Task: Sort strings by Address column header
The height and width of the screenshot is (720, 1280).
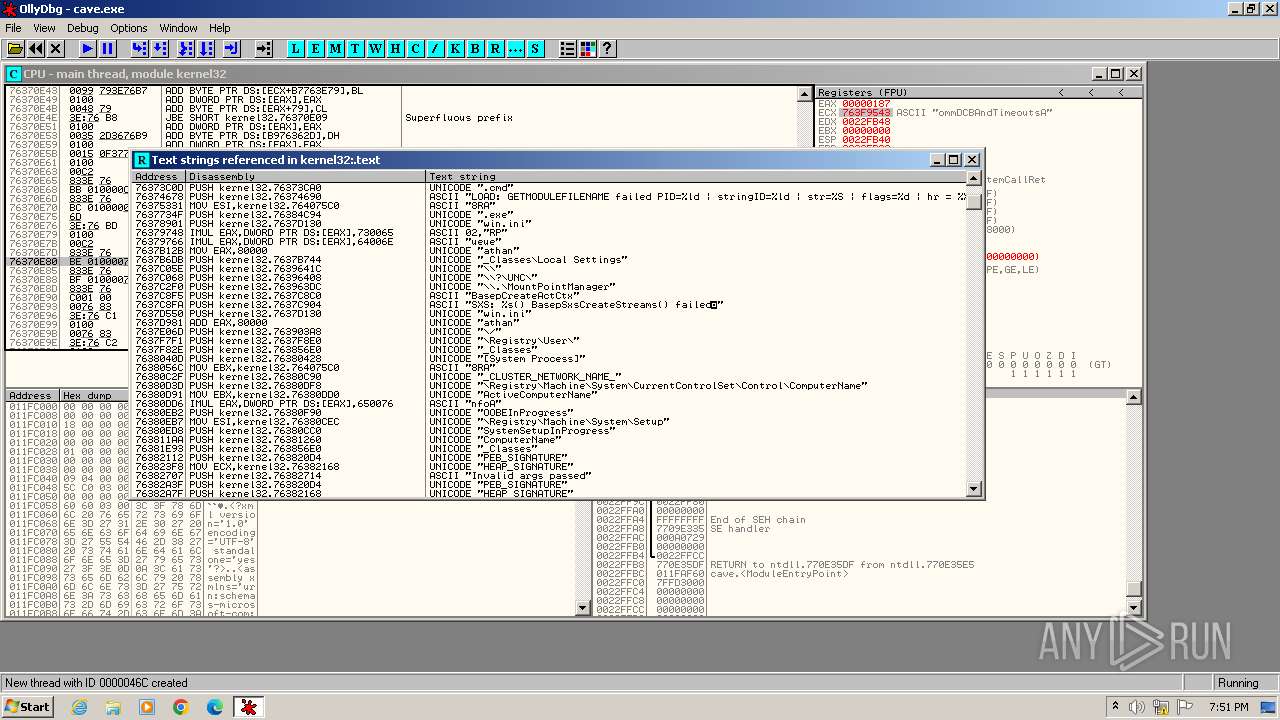Action: [x=159, y=177]
